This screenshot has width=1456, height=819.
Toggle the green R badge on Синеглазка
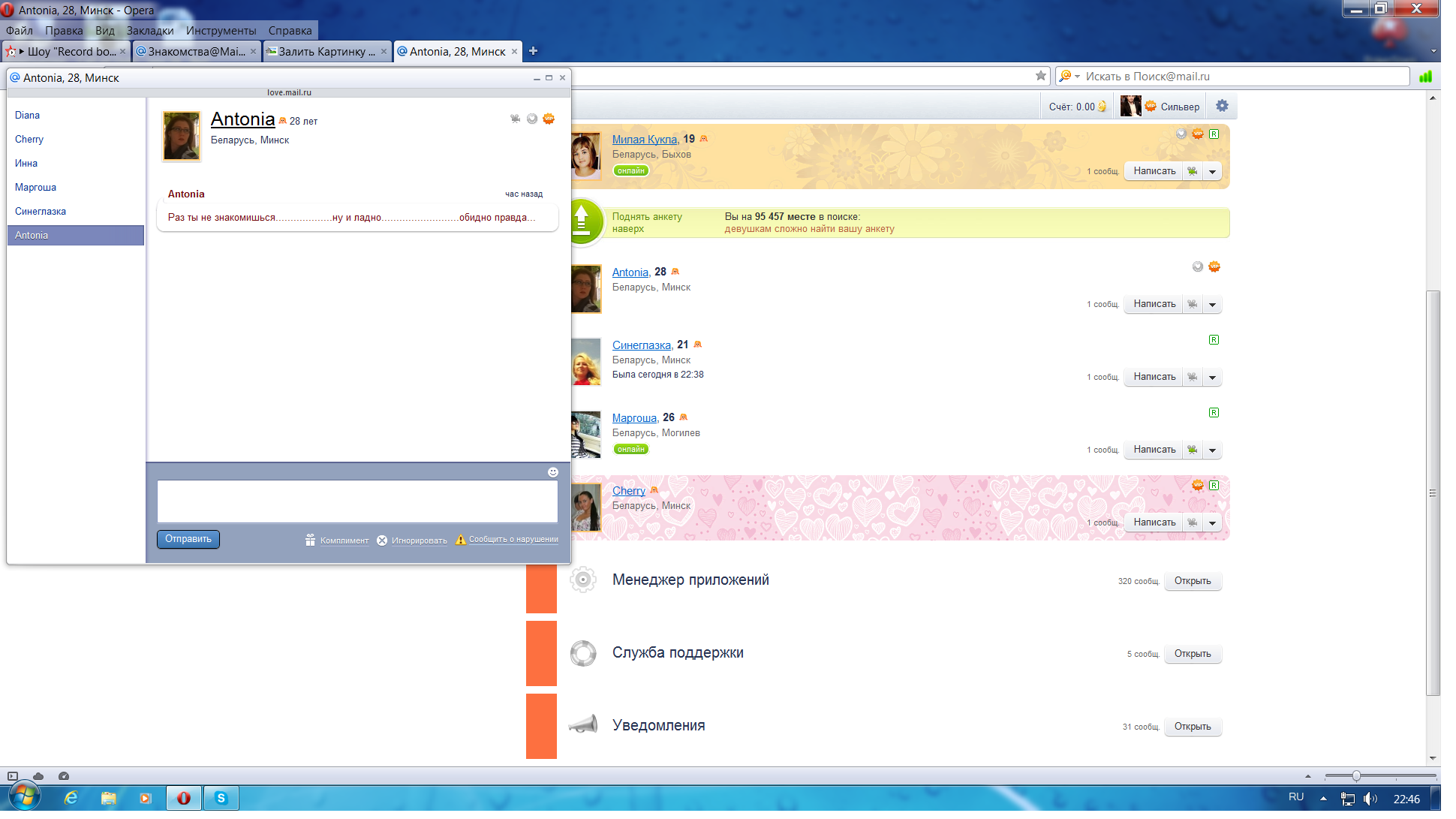tap(1214, 340)
